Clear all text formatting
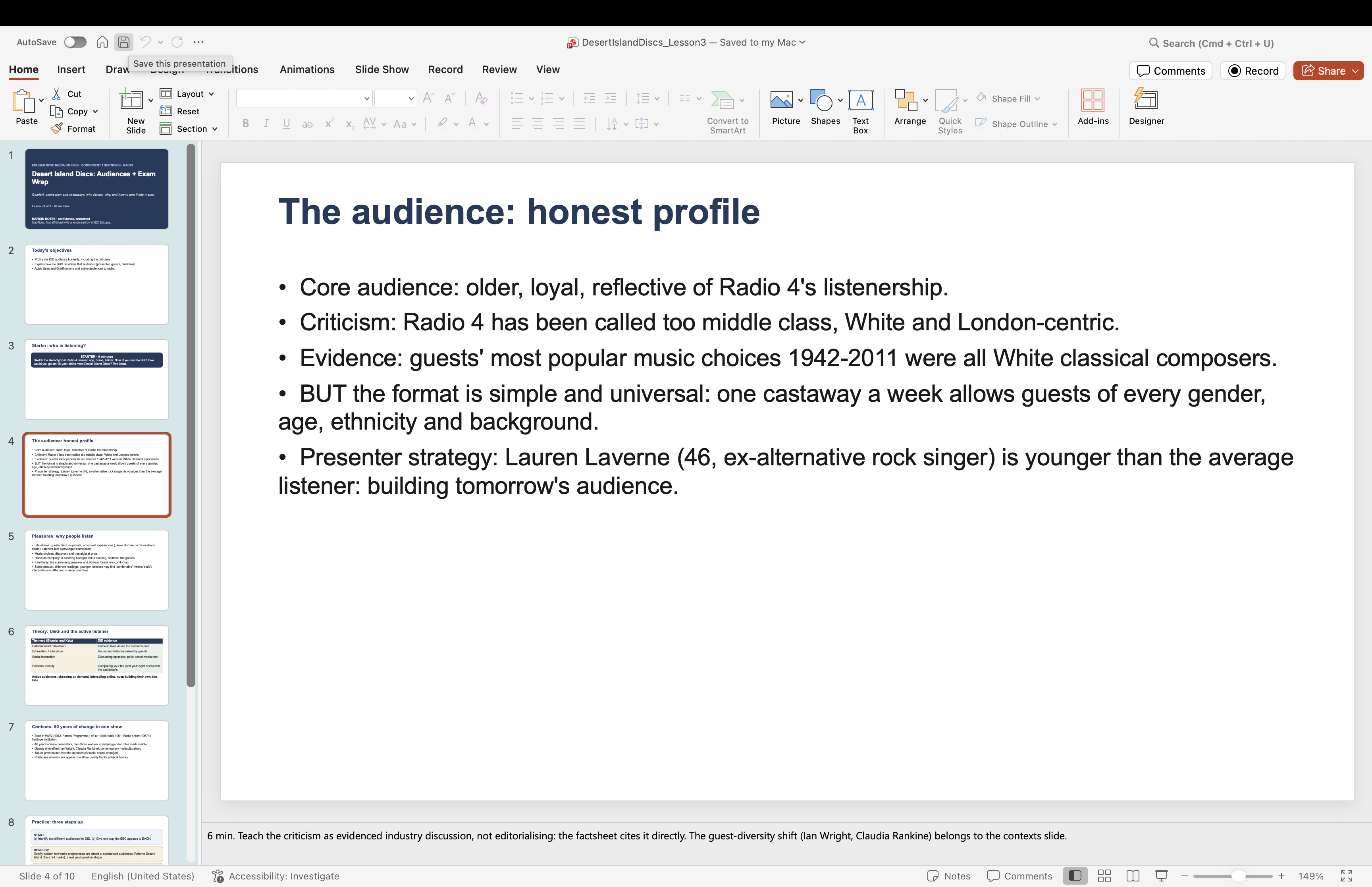 tap(481, 98)
